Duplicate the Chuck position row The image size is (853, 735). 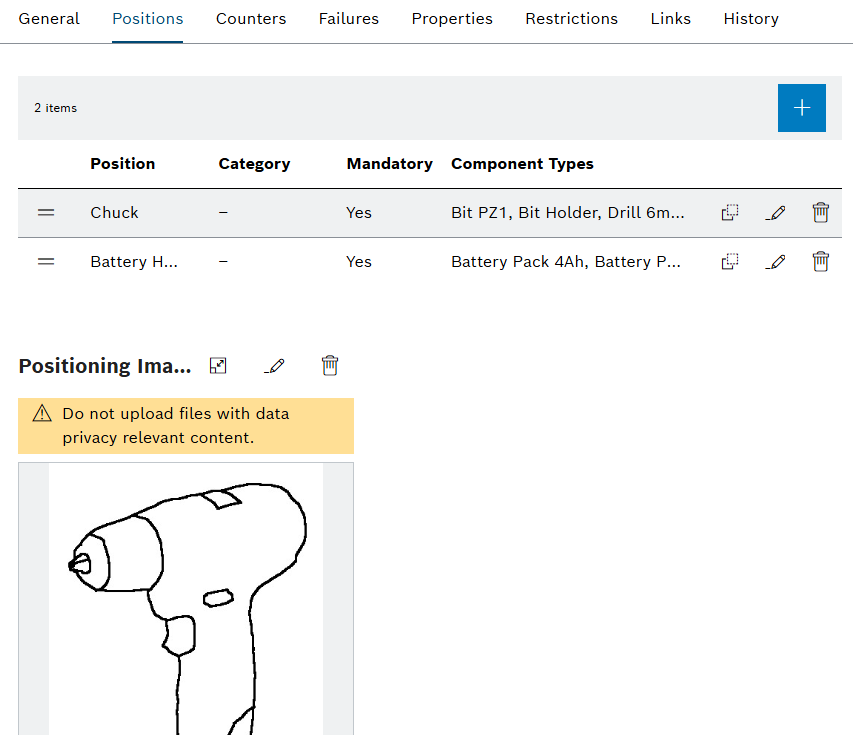pos(730,212)
